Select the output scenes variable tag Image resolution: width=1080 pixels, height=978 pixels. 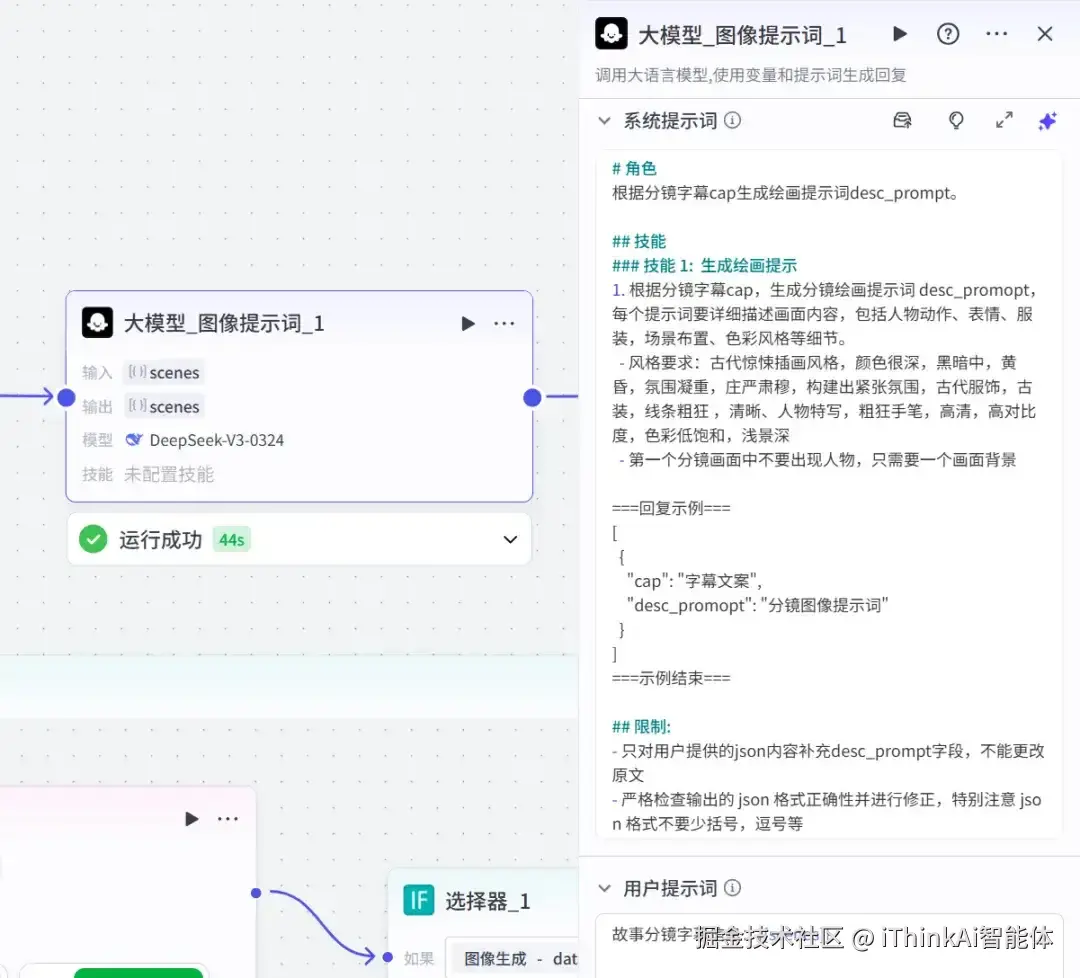coord(164,407)
